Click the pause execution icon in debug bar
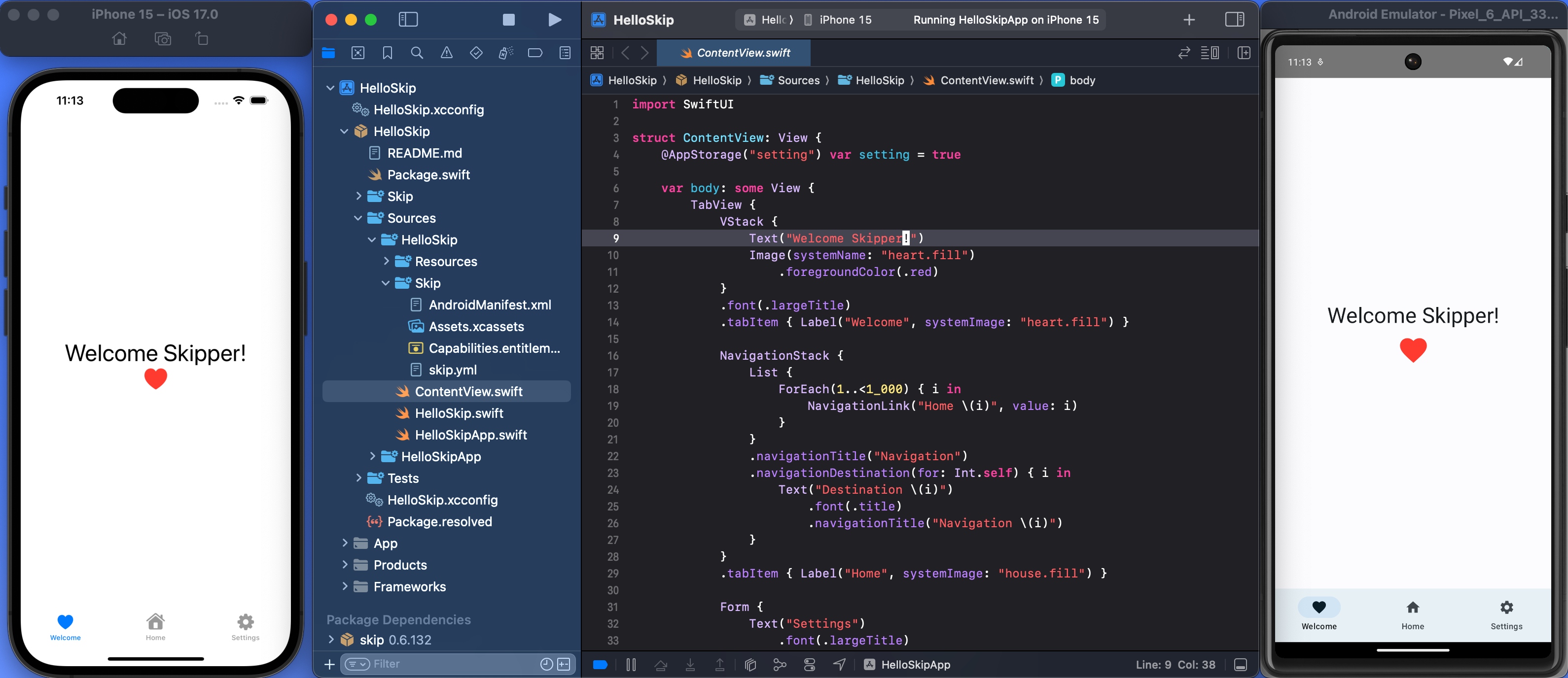Screen dimensions: 1568x678 click(631, 664)
